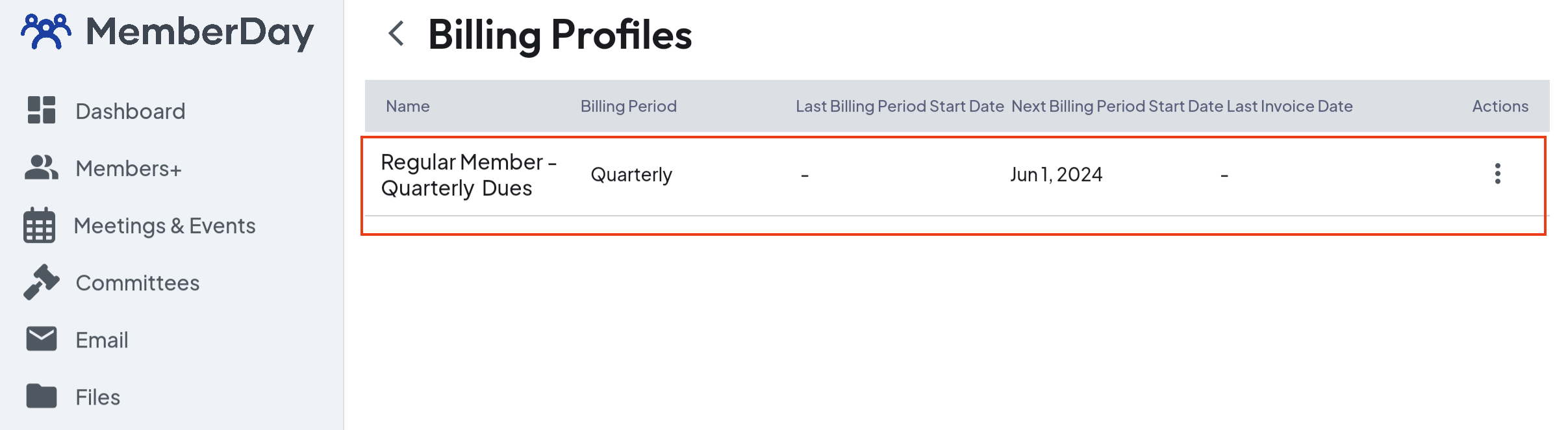Select the Regular Member - Quarterly Dues profile
This screenshot has width=1568, height=430.
click(468, 175)
